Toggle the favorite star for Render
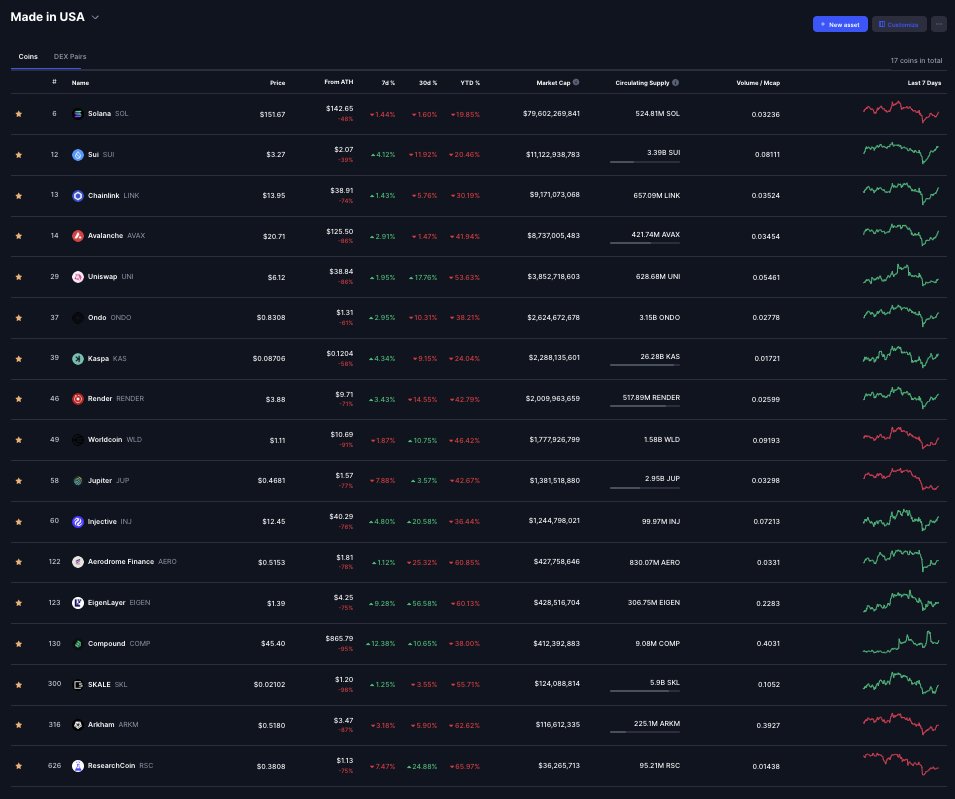955x799 pixels. (19, 399)
